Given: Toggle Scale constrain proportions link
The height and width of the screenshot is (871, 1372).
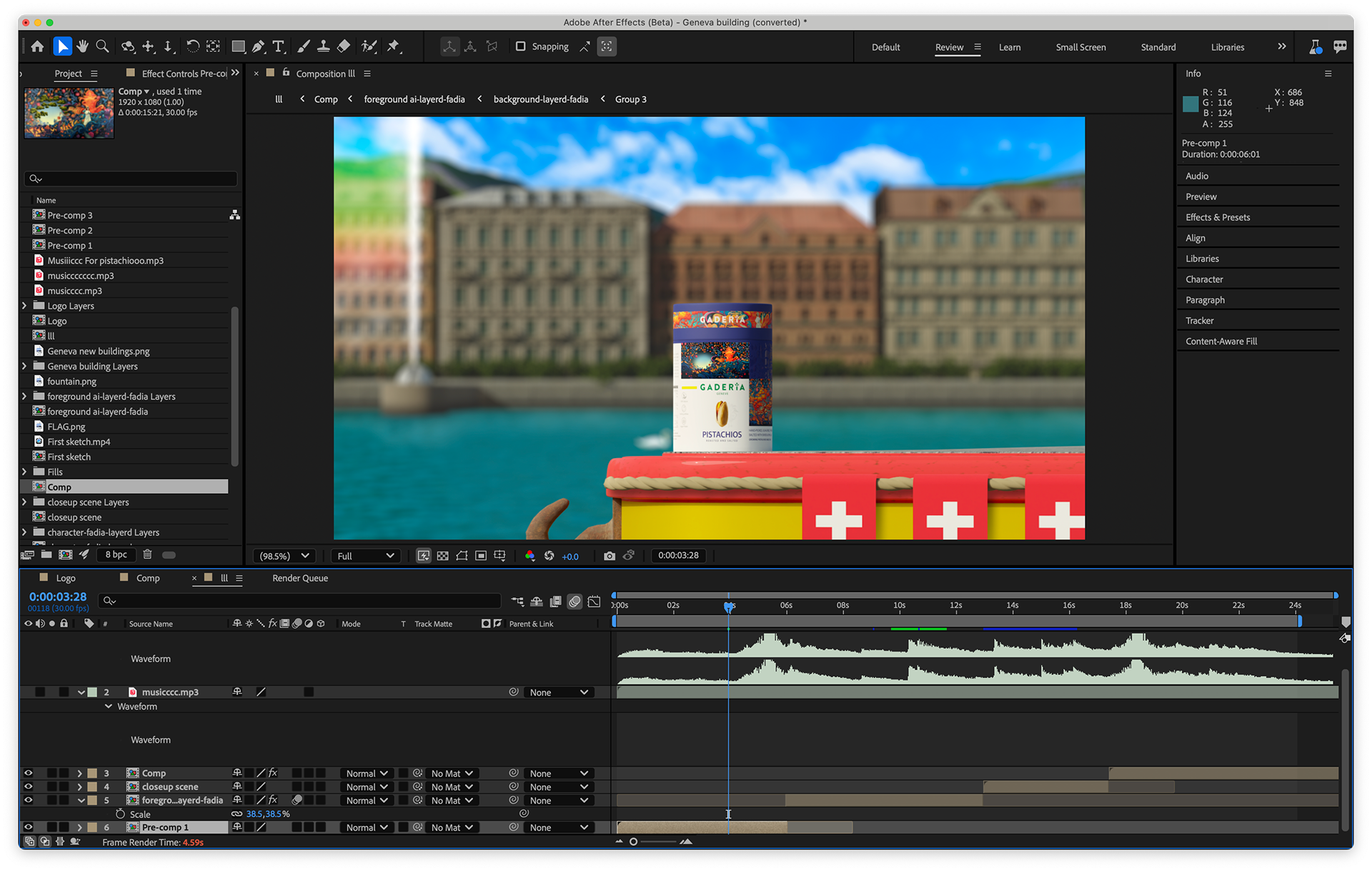Looking at the screenshot, I should click(237, 814).
